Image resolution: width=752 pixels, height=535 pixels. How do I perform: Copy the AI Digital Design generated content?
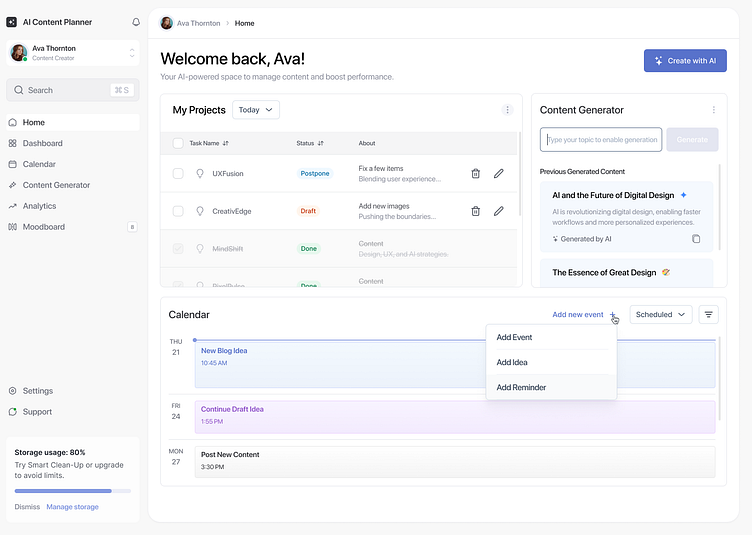pos(696,239)
